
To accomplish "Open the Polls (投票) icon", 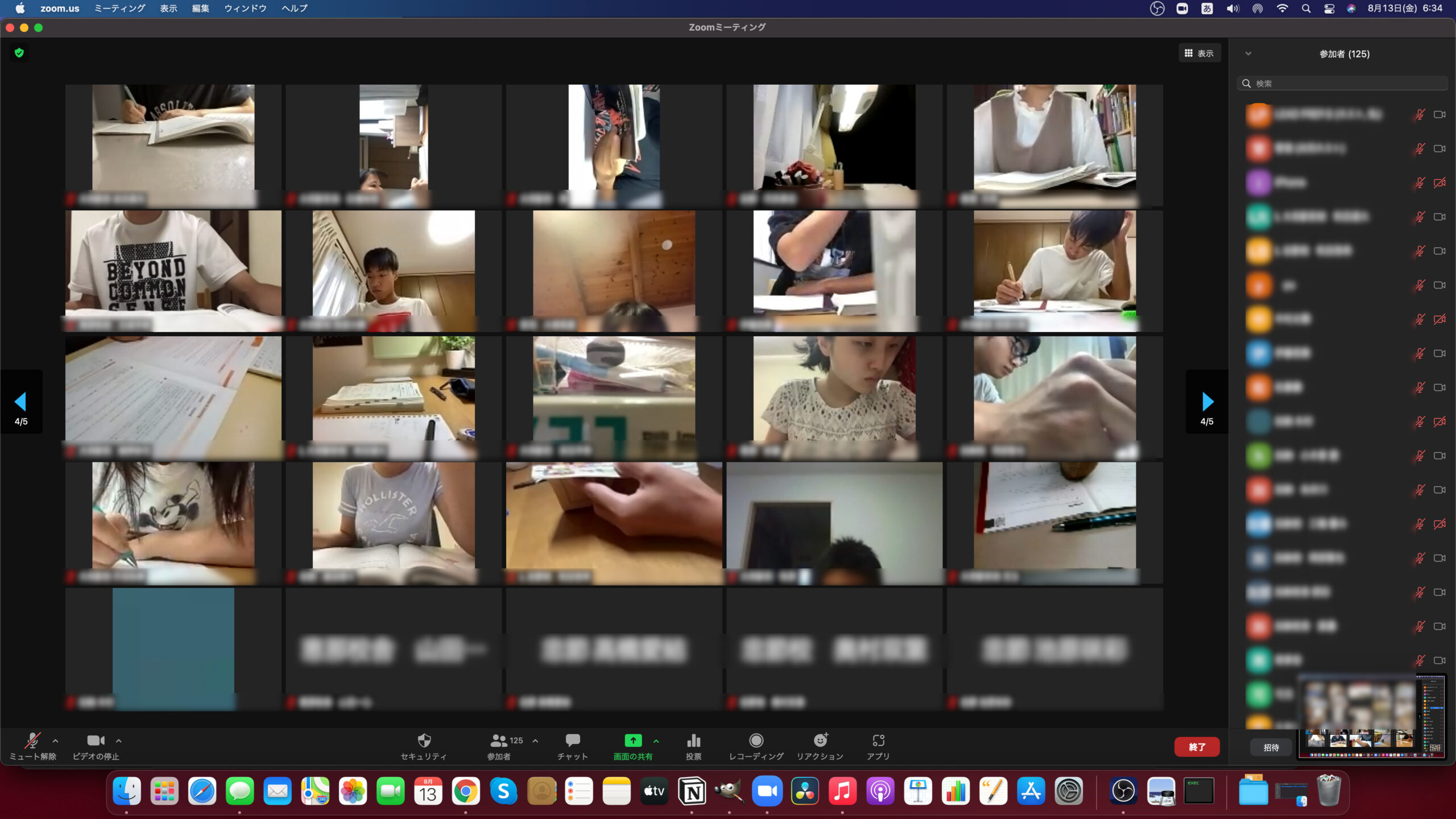I will [693, 741].
